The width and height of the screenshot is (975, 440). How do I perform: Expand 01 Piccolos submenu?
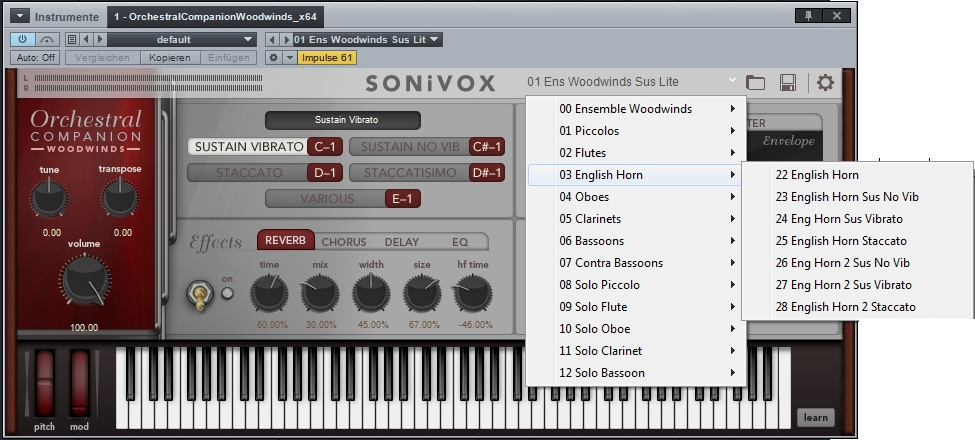click(635, 131)
